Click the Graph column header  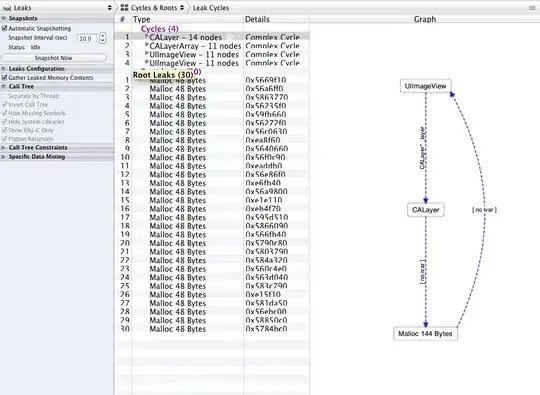pyautogui.click(x=425, y=19)
